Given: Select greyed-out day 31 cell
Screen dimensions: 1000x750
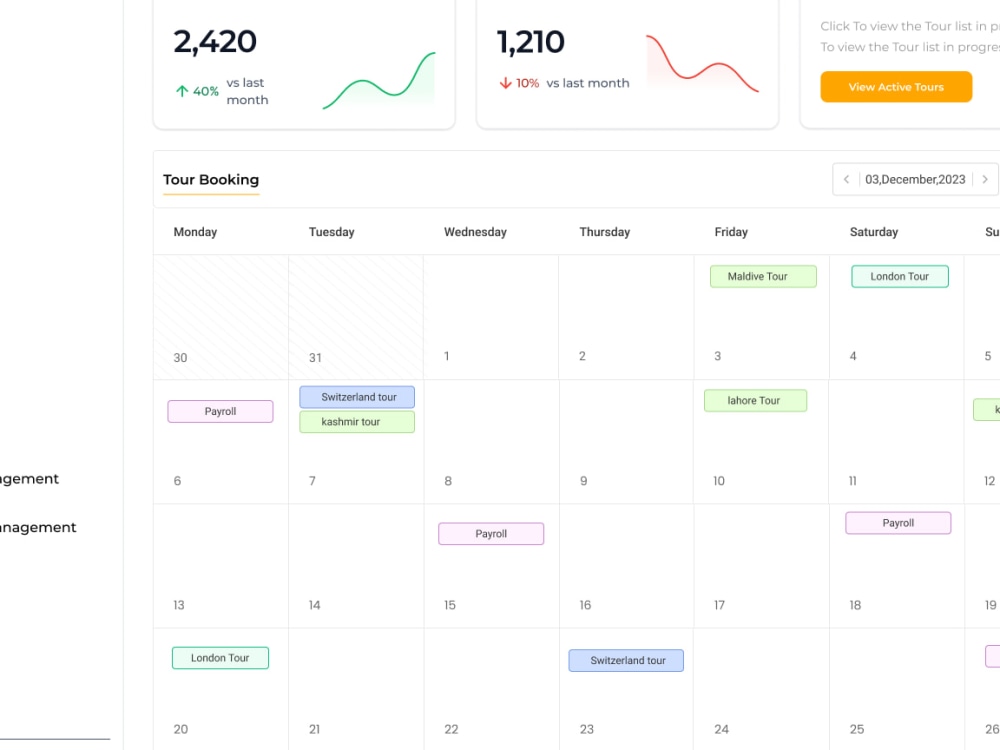Looking at the screenshot, I should point(356,317).
